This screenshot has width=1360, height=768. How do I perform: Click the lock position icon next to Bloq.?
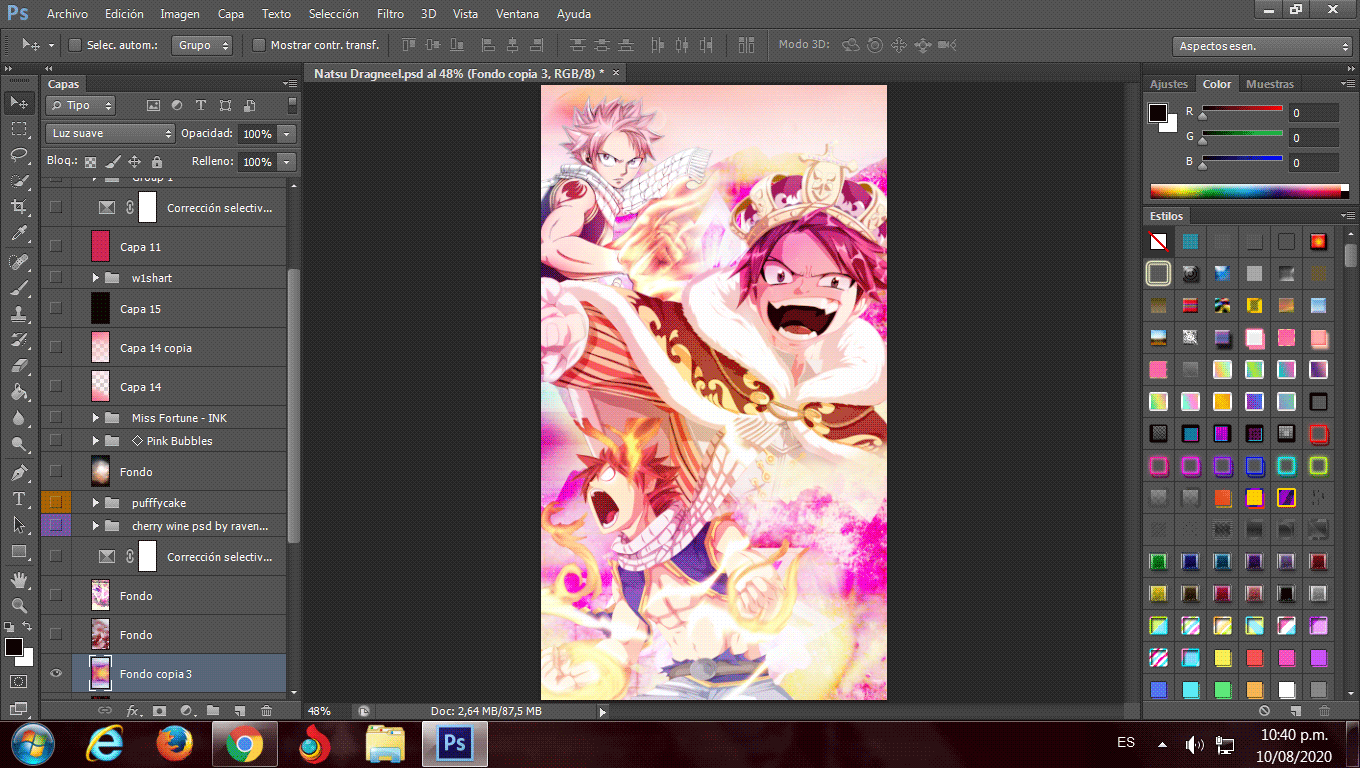pos(135,161)
